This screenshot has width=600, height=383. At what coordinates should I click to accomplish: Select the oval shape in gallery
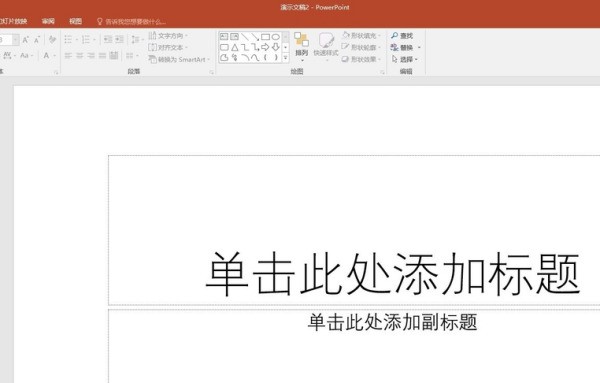(276, 37)
